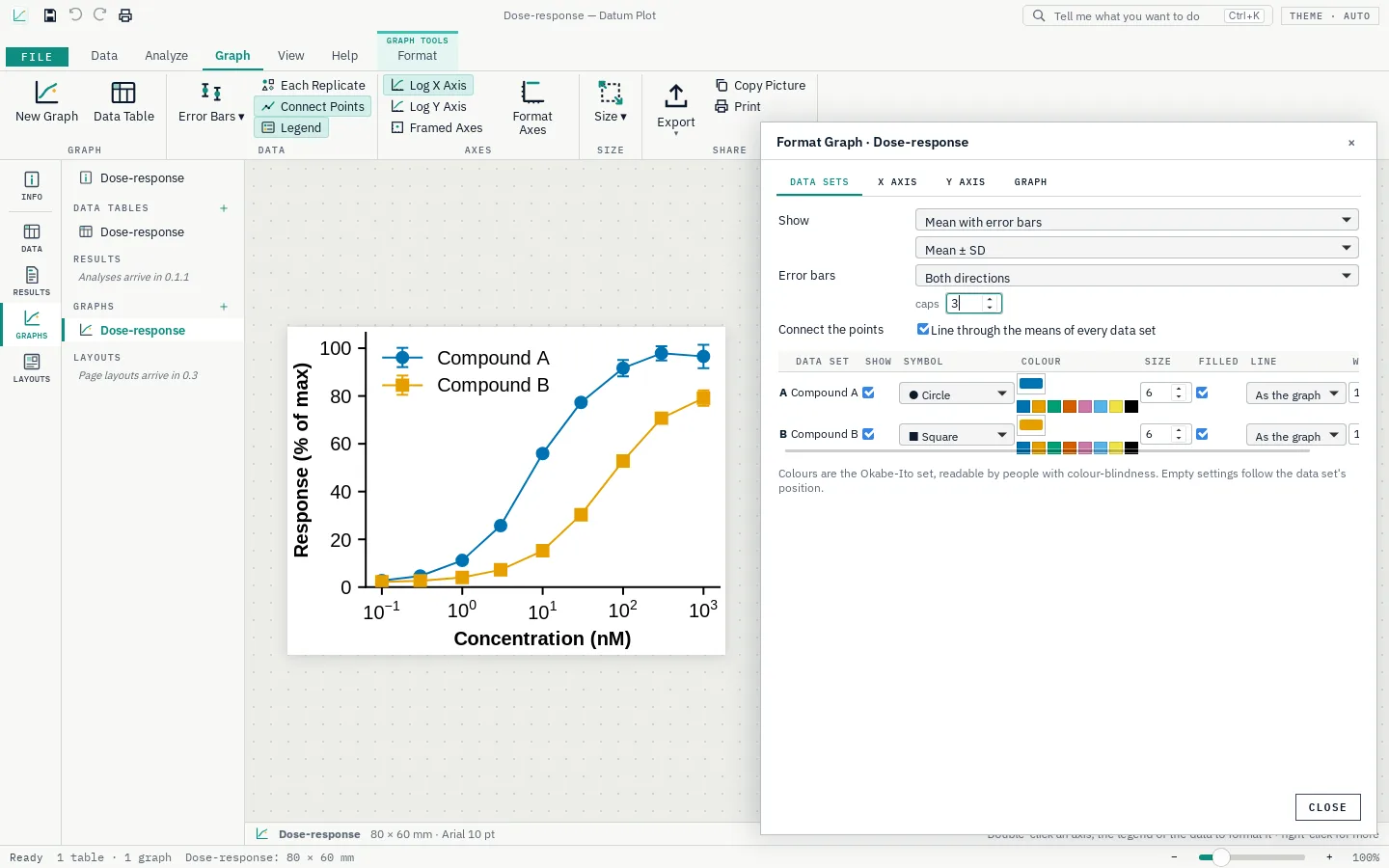
Task: Click the Print icon in Share group
Action: coord(722,107)
